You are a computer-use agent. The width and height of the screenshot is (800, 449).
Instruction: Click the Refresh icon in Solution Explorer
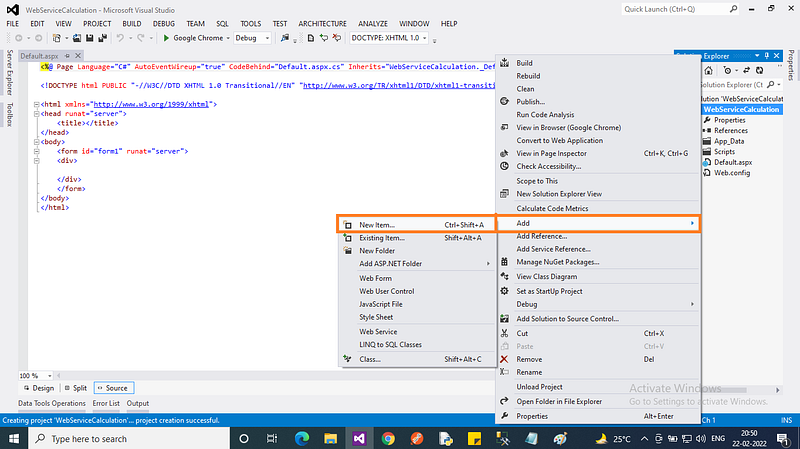pyautogui.click(x=760, y=70)
